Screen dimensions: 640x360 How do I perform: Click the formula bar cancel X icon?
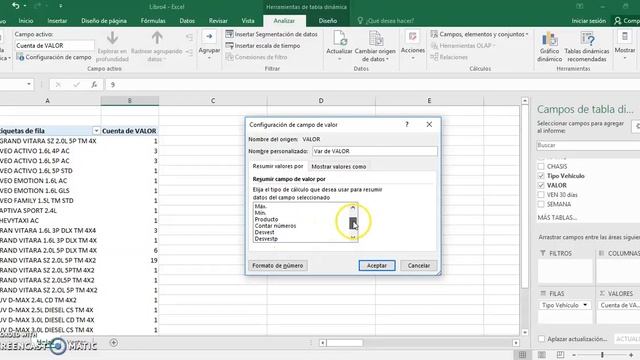pyautogui.click(x=58, y=84)
